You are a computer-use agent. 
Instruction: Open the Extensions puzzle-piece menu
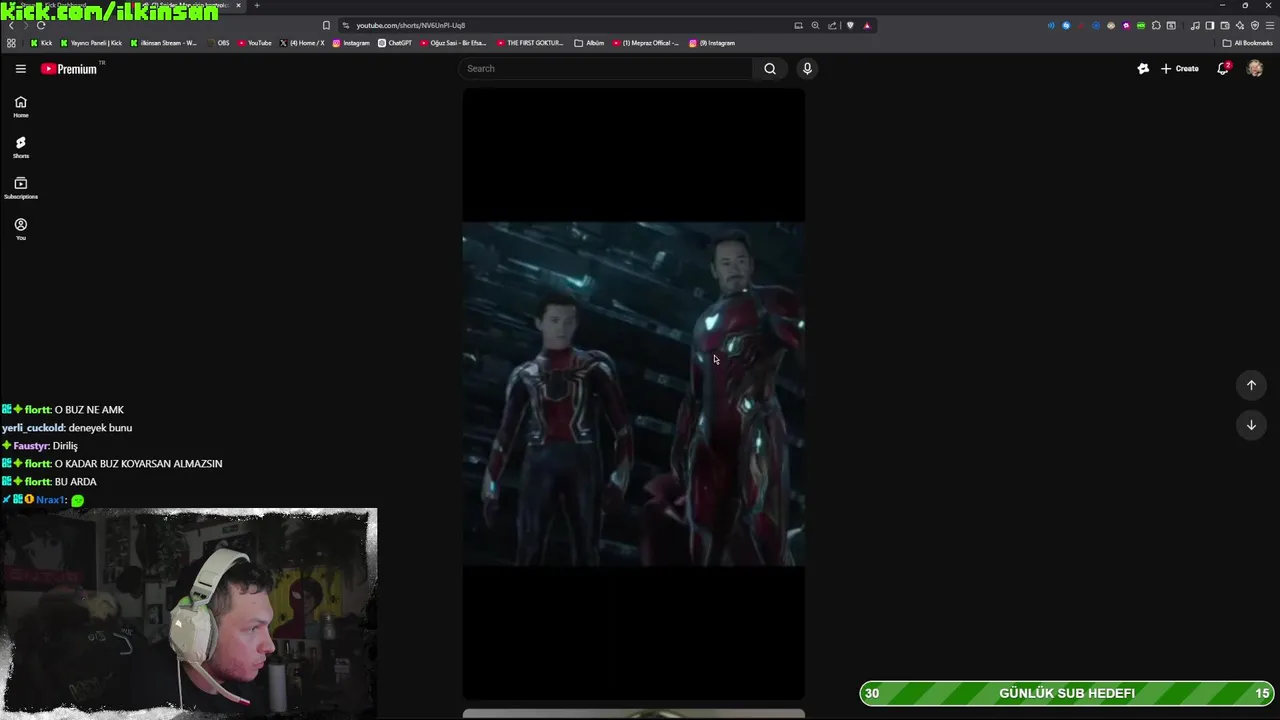coord(1156,25)
